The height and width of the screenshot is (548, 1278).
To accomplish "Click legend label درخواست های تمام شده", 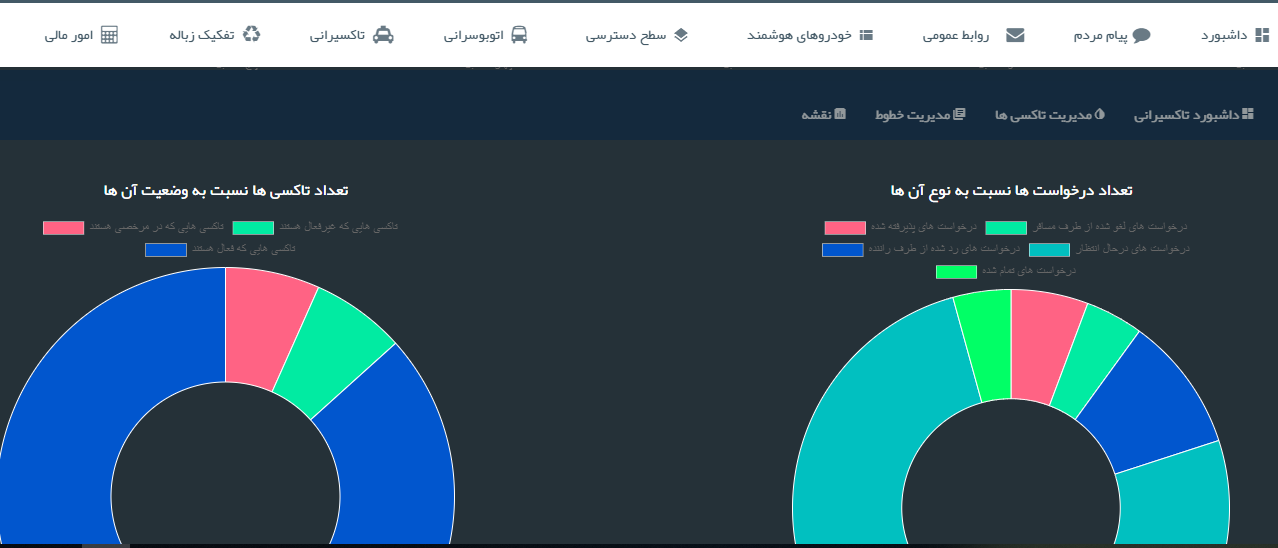I will point(1028,271).
